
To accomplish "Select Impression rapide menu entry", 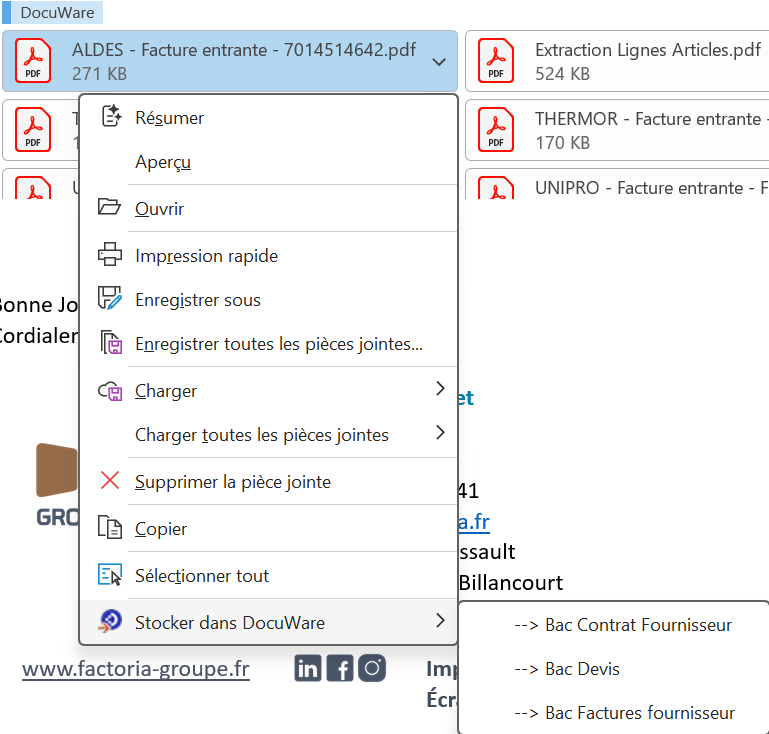I will coord(269,255).
